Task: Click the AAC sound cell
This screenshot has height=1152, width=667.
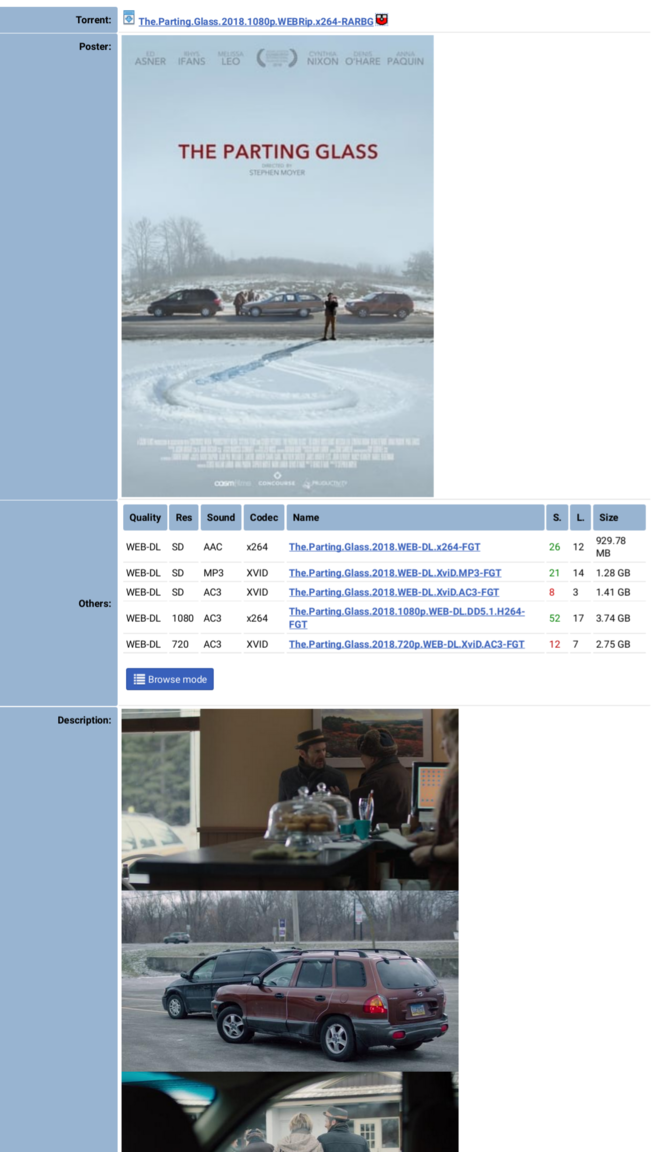Action: pos(213,547)
